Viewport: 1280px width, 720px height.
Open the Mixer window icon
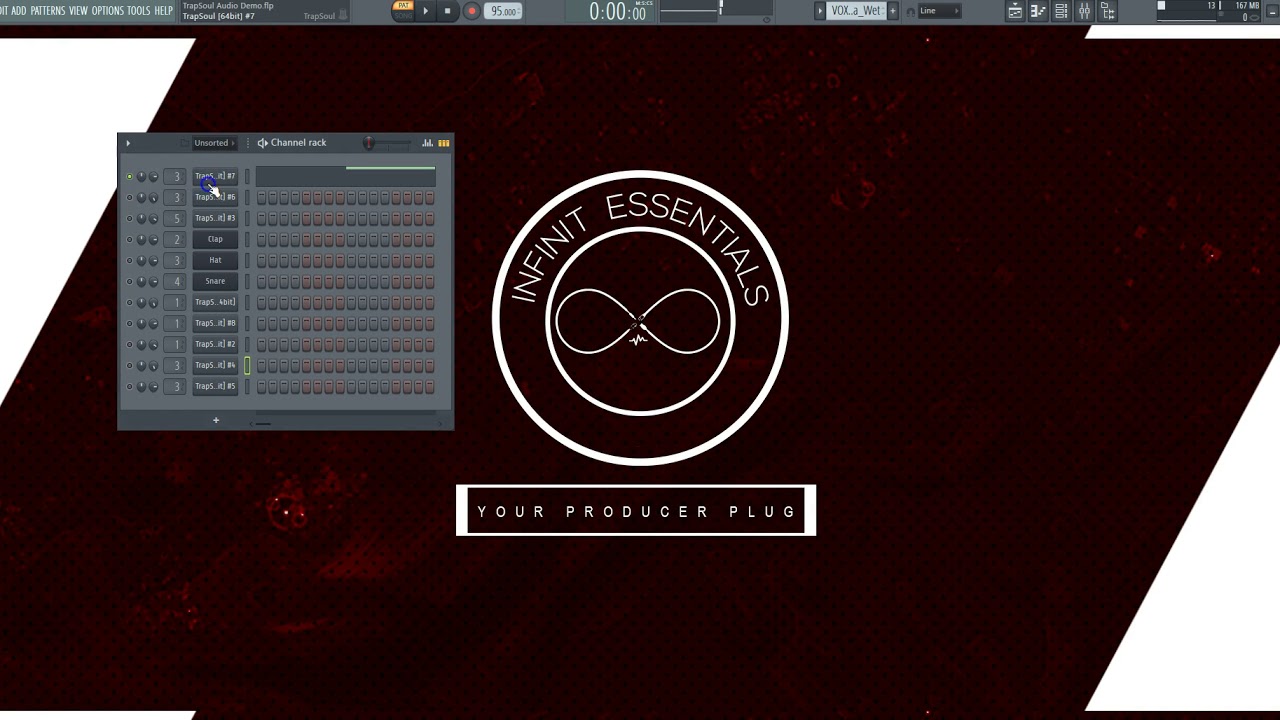coord(1084,11)
